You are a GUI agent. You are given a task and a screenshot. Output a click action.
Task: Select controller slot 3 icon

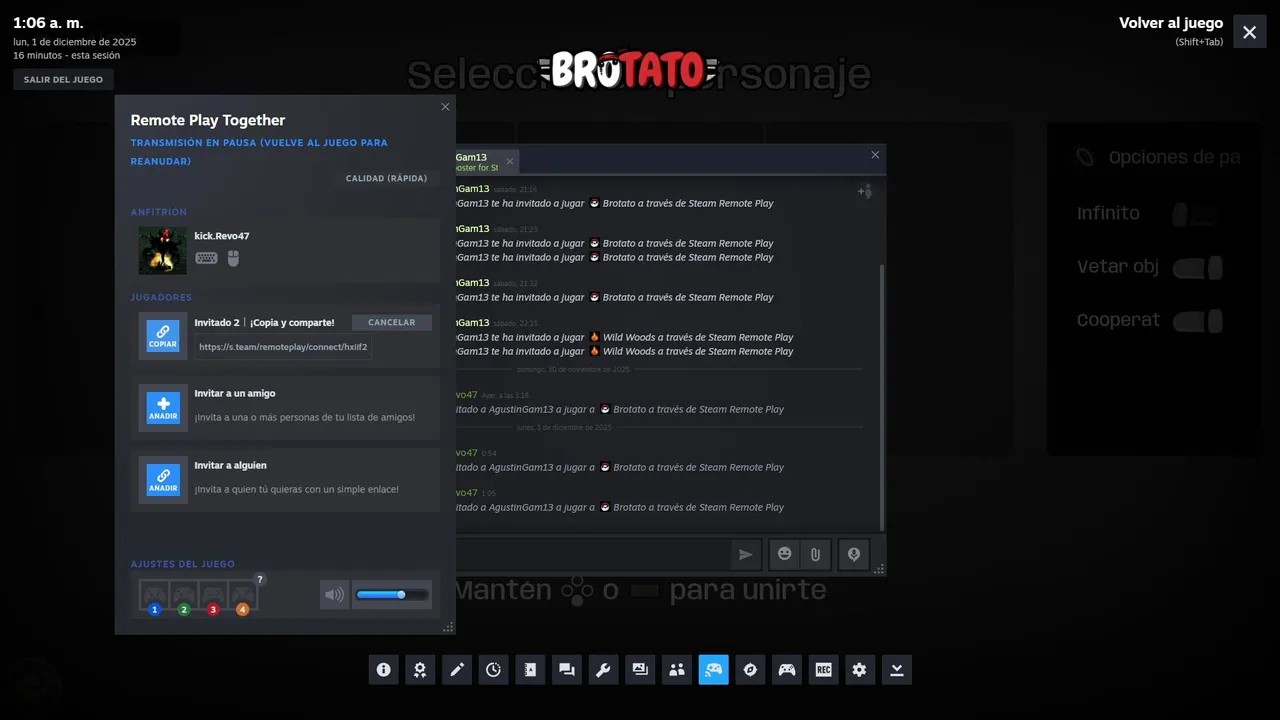click(x=213, y=597)
